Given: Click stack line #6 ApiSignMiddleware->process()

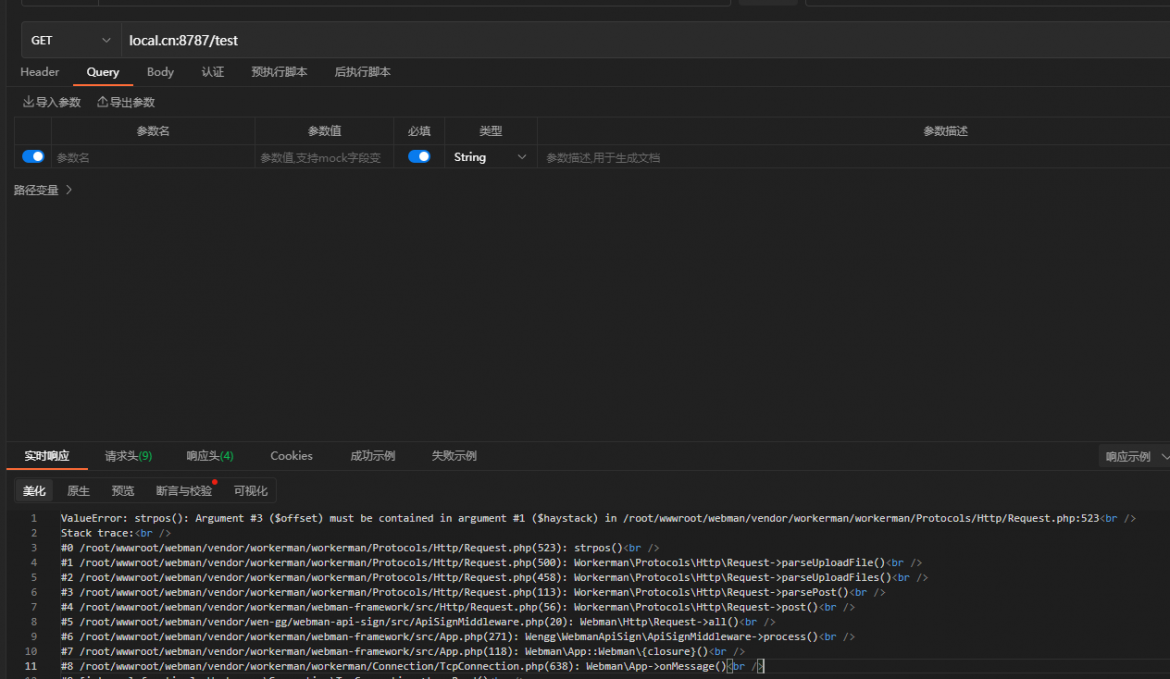Looking at the screenshot, I should tap(457, 636).
